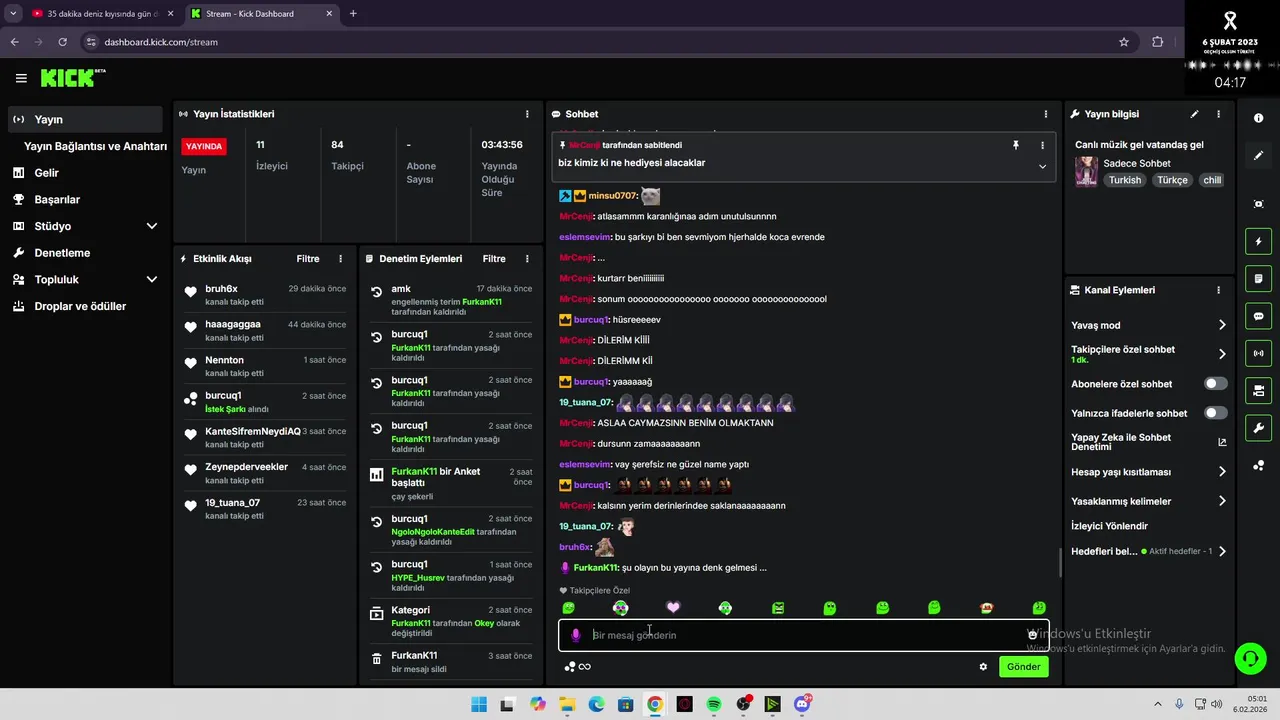Click the pin icon on pinned message

click(1015, 145)
